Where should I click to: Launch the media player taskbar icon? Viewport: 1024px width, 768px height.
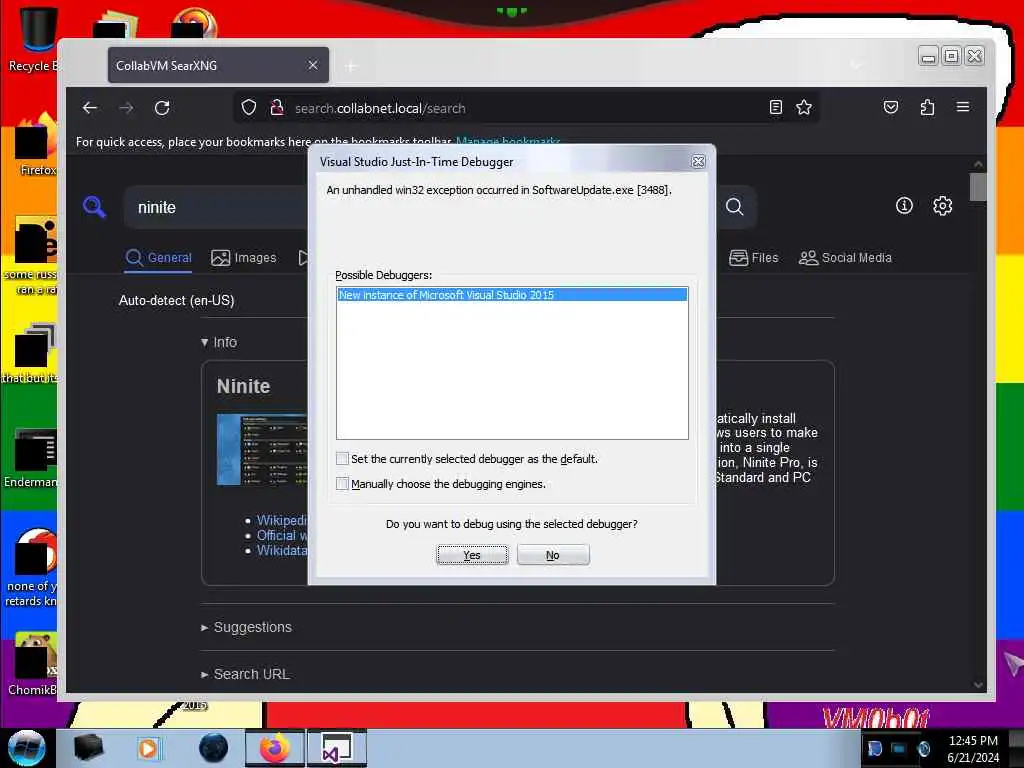pos(148,748)
